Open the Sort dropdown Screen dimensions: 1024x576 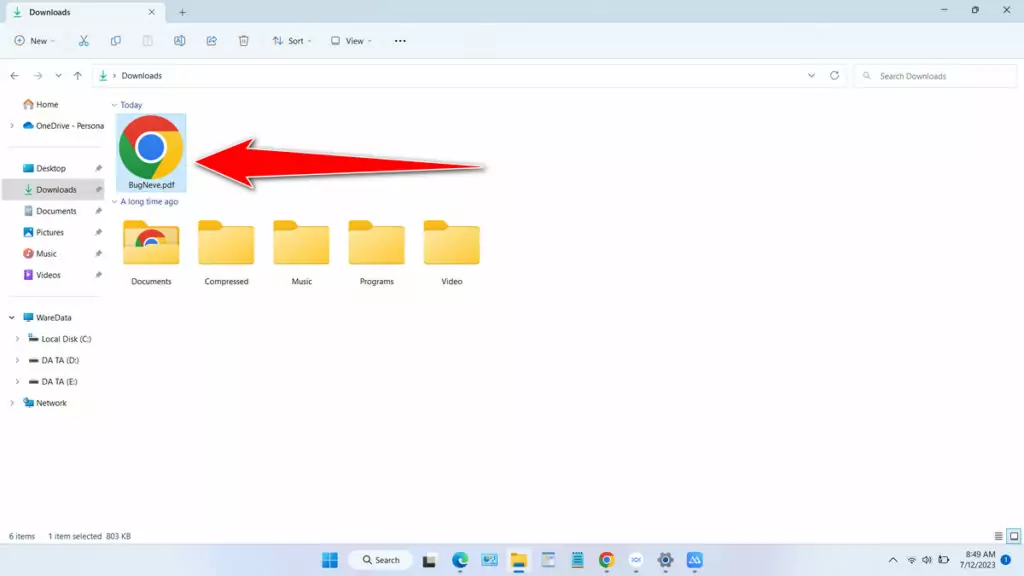point(292,40)
